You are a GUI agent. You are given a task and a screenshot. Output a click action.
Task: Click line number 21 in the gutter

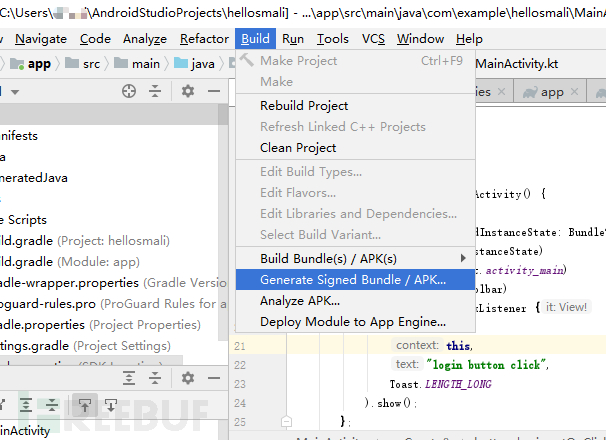pos(240,346)
